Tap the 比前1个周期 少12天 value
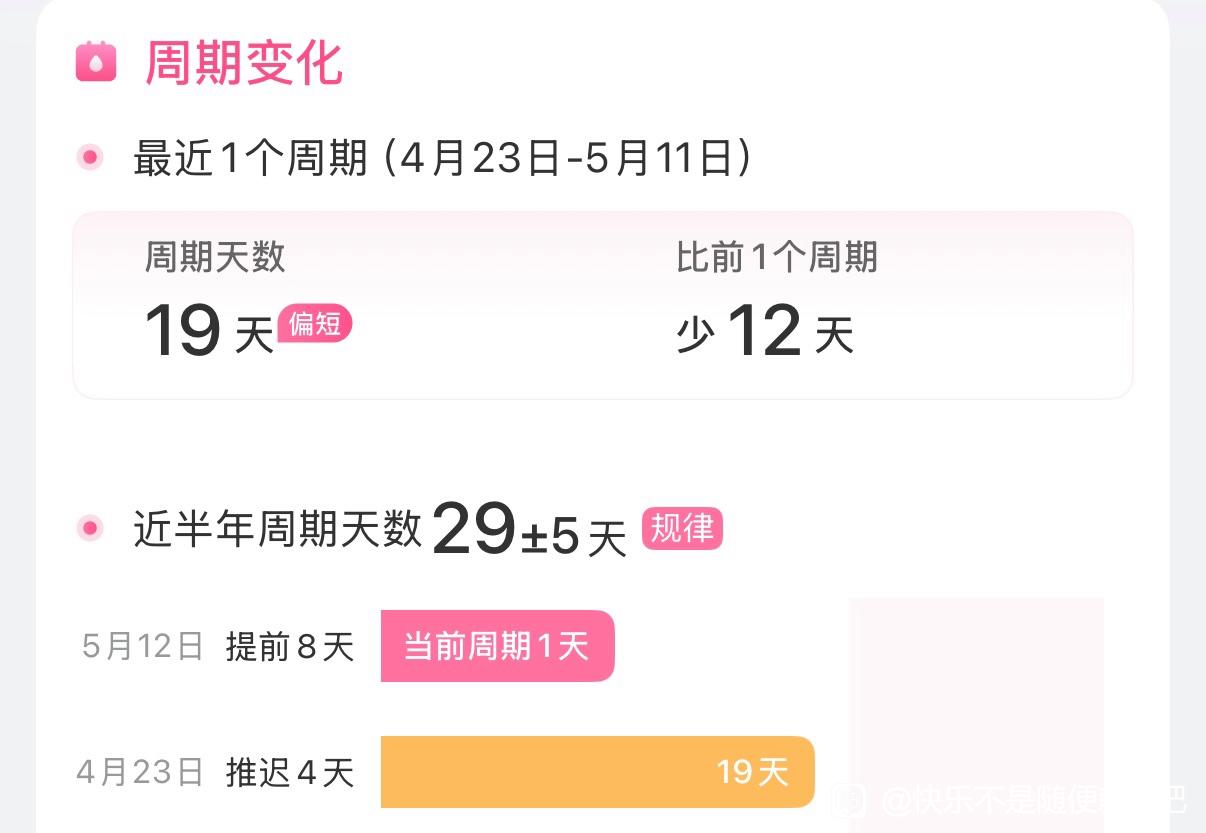Viewport: 1206px width, 833px height. pyautogui.click(x=765, y=331)
